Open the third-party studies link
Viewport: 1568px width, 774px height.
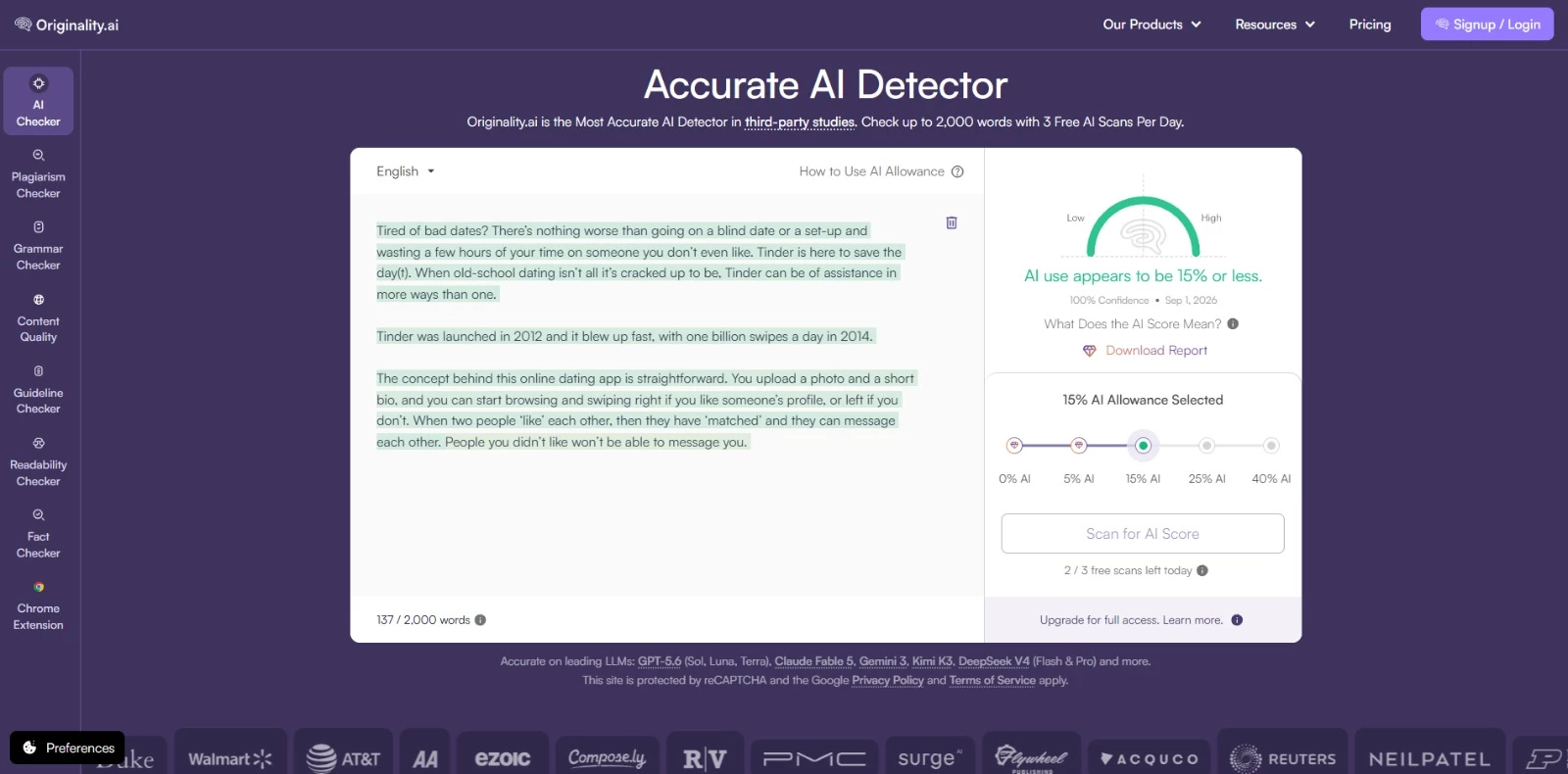coord(800,122)
